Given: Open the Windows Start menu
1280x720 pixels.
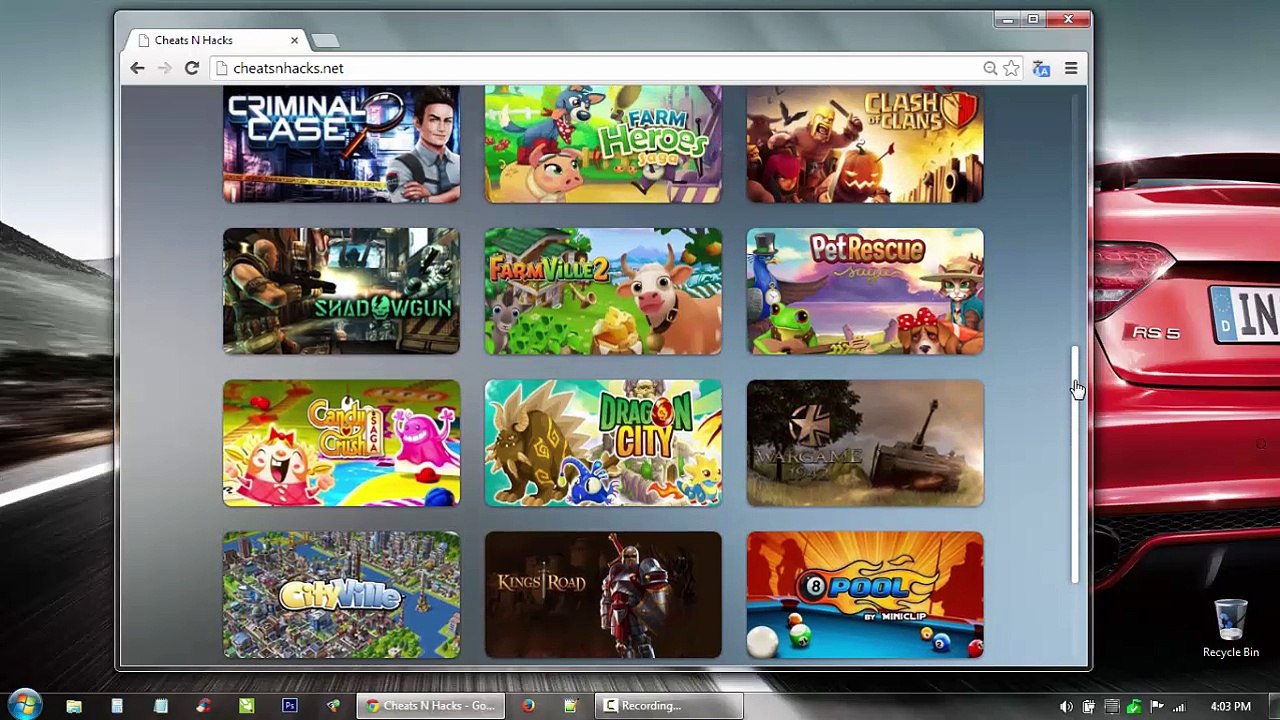Looking at the screenshot, I should point(24,705).
